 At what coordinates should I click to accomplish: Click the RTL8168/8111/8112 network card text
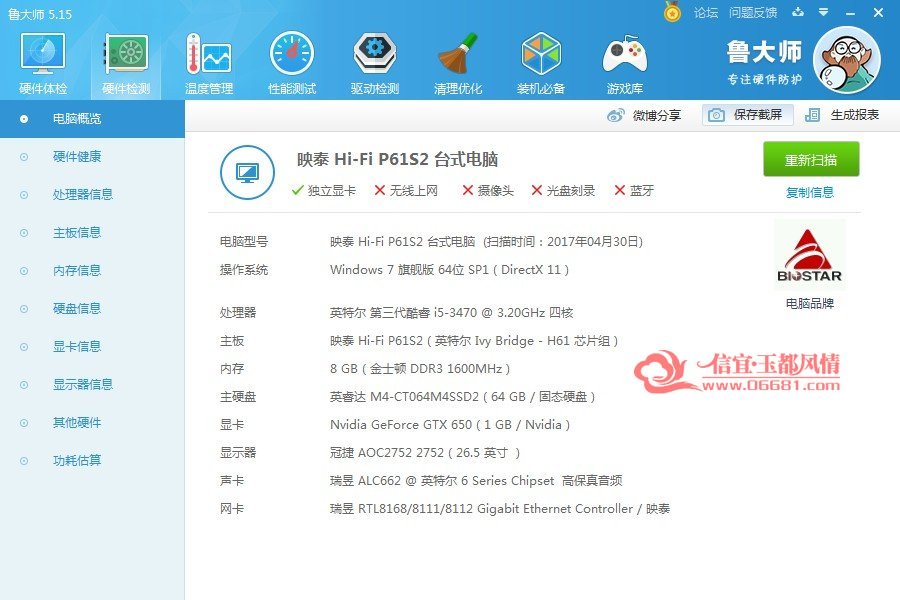coord(499,509)
